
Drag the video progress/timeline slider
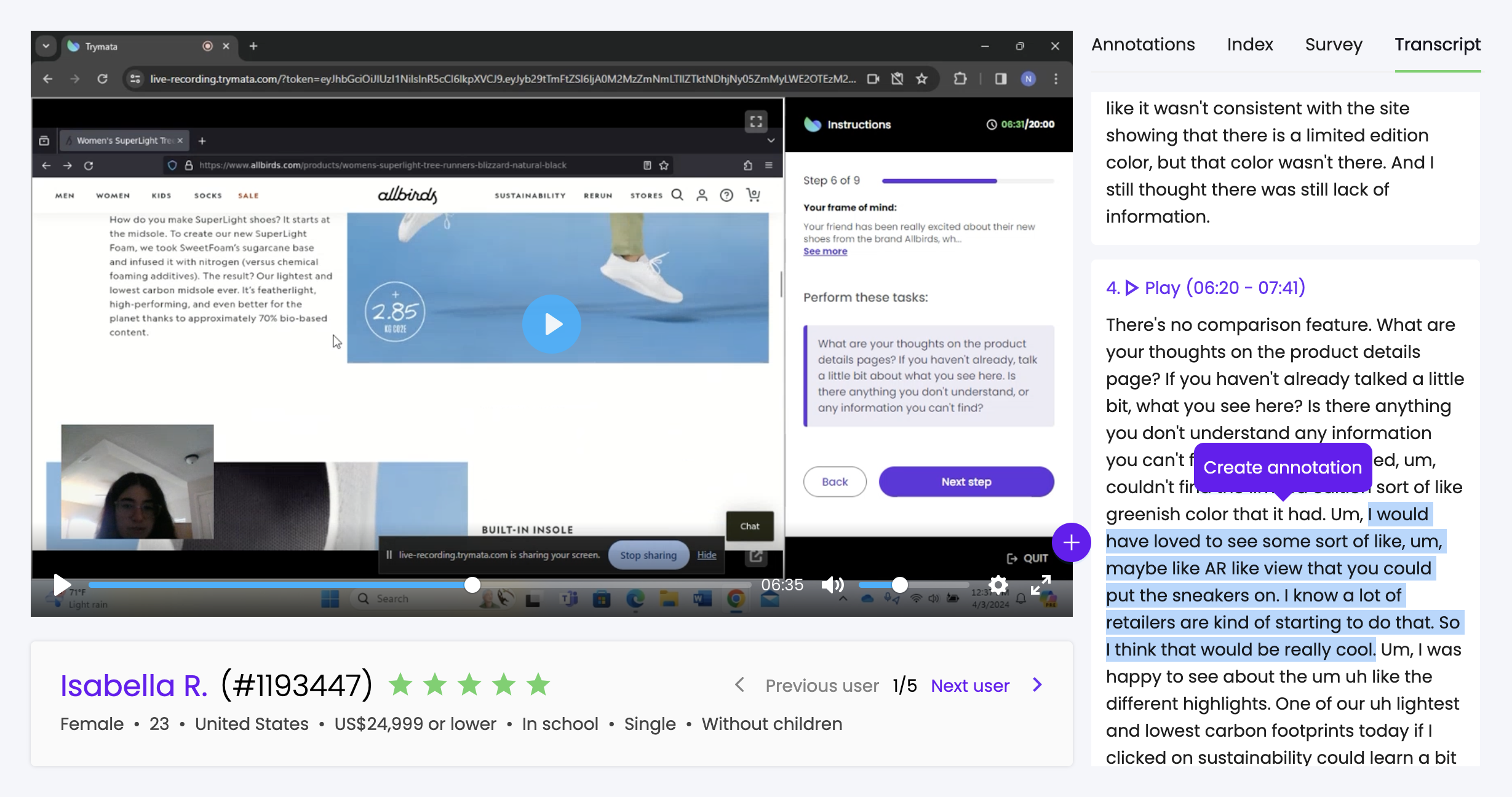pos(471,585)
